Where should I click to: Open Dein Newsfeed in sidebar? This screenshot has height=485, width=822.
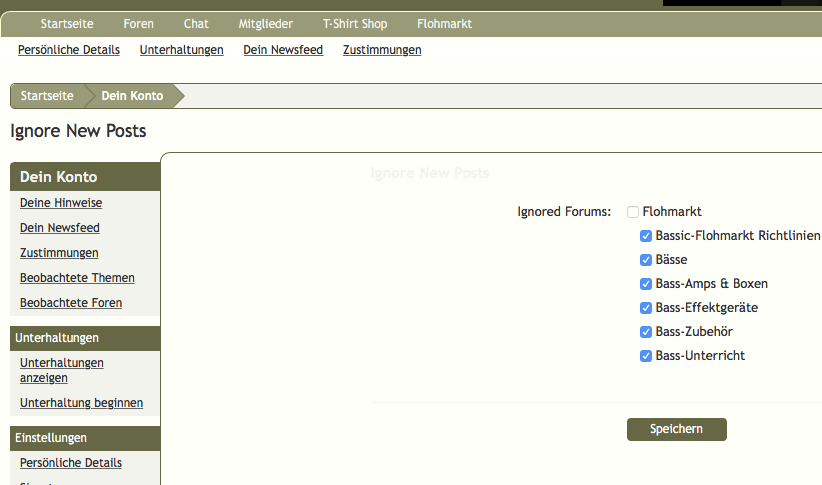point(60,228)
